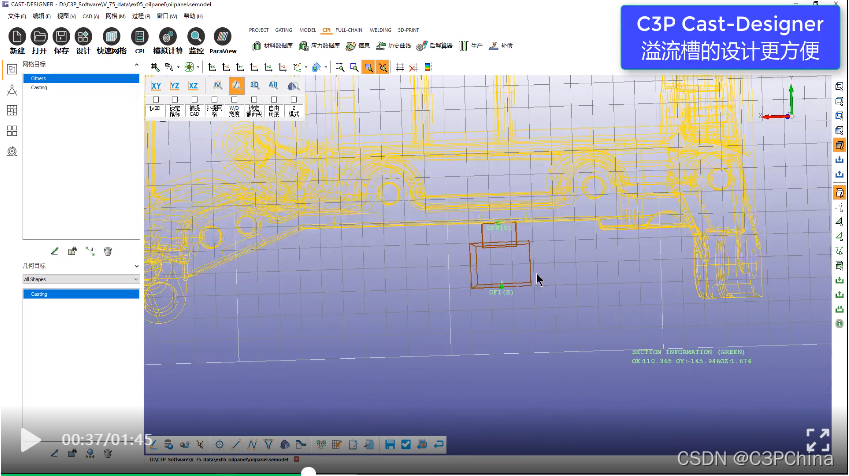Tick the checkbox under XY

pos(156,100)
